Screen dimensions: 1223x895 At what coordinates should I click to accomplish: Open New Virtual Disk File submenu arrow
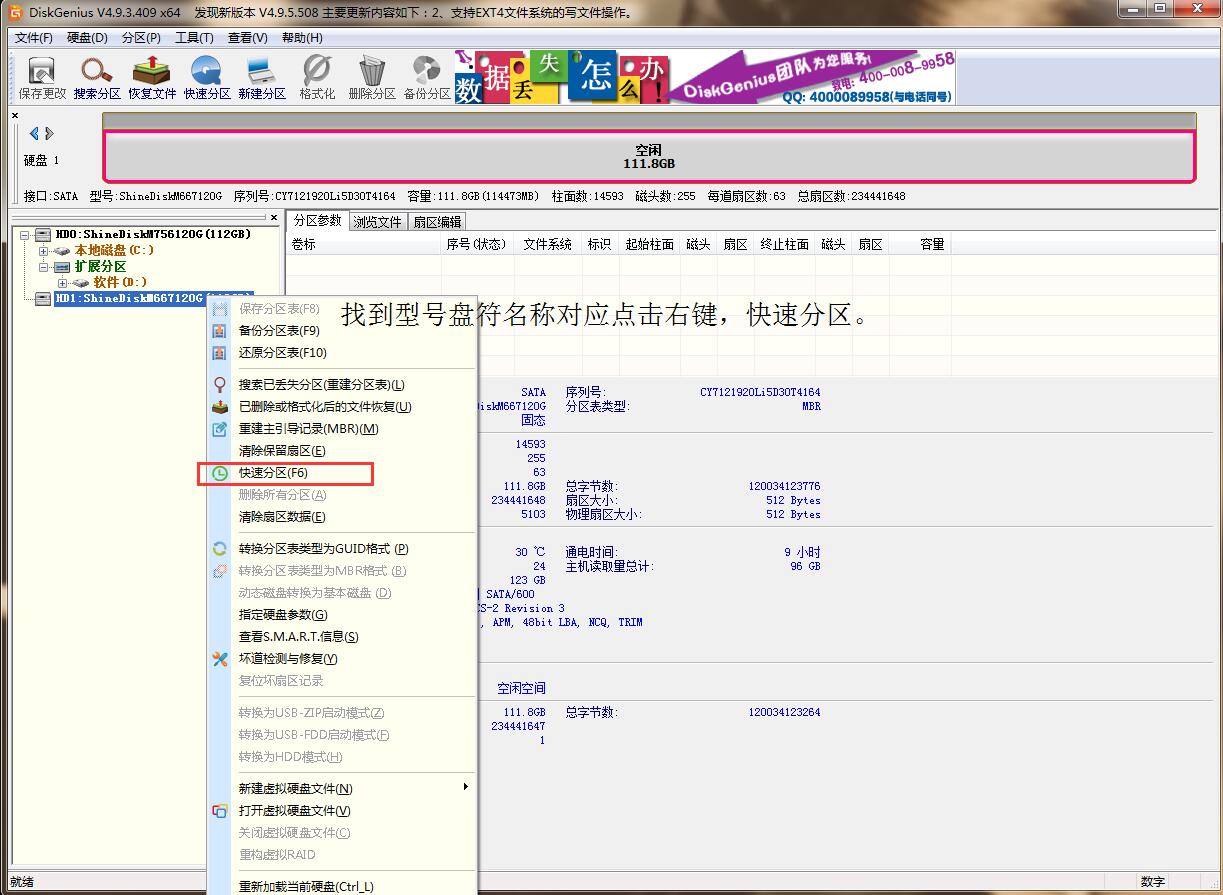coord(465,787)
